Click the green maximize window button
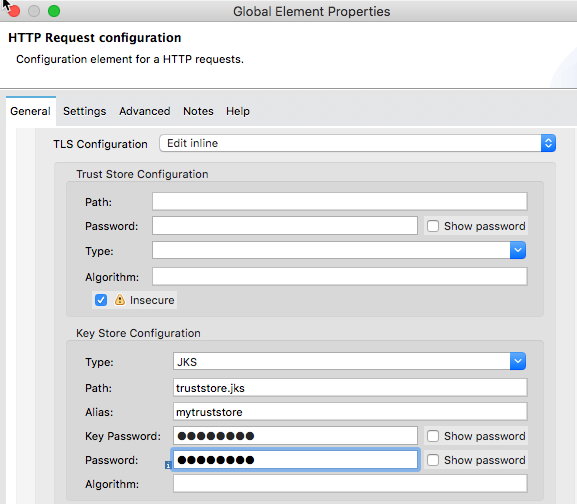Viewport: 577px width, 504px height. pos(54,11)
